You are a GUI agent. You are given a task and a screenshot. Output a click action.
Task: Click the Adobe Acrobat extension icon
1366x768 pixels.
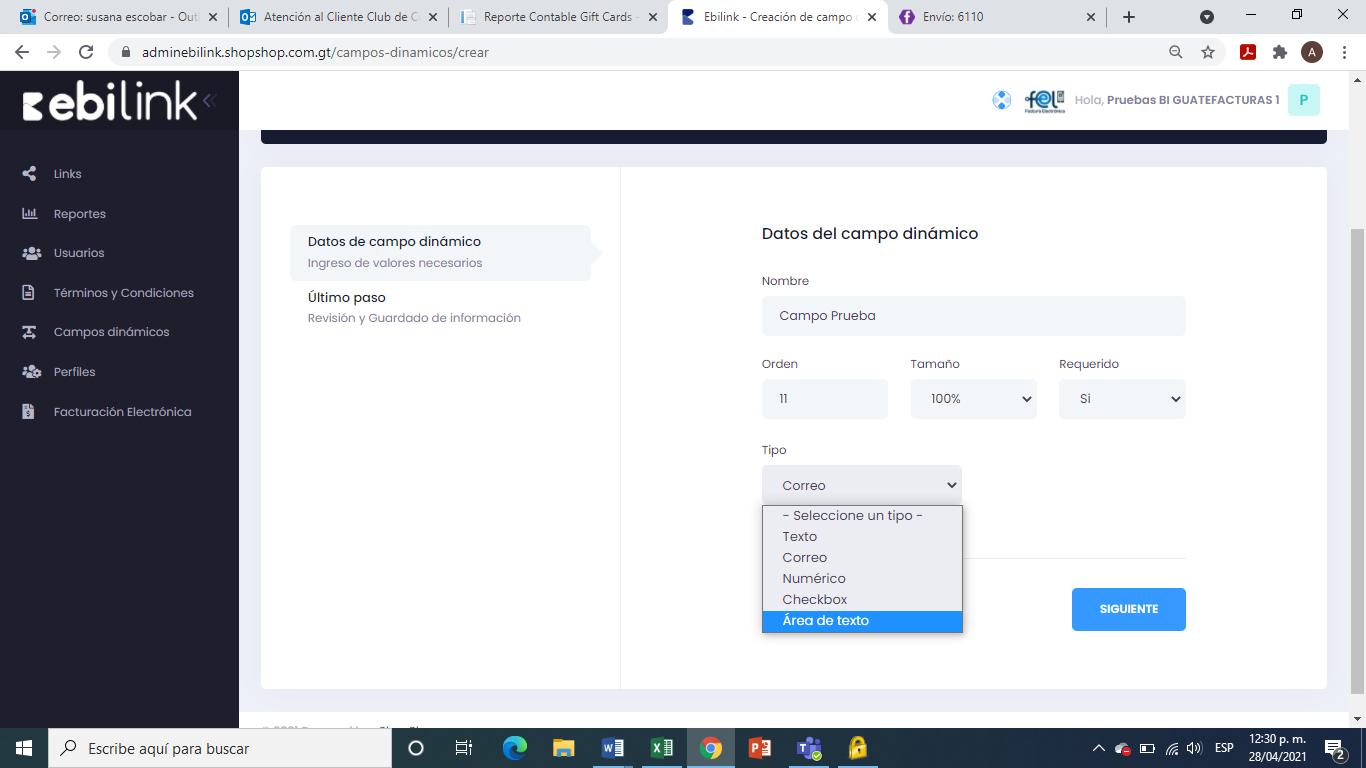pyautogui.click(x=1248, y=52)
